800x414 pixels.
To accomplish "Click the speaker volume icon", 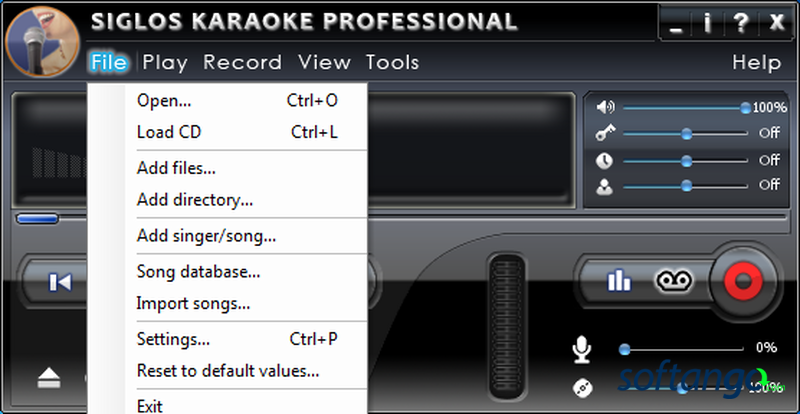I will point(605,107).
